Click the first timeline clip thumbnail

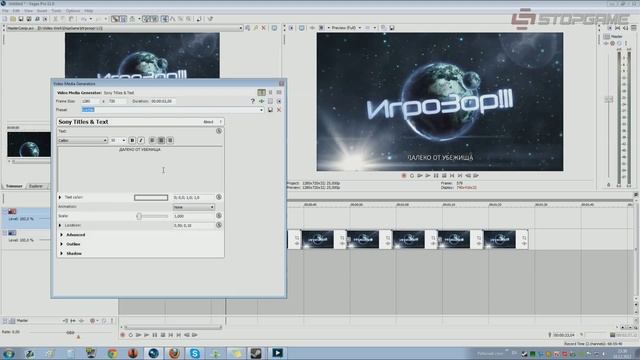[318, 240]
